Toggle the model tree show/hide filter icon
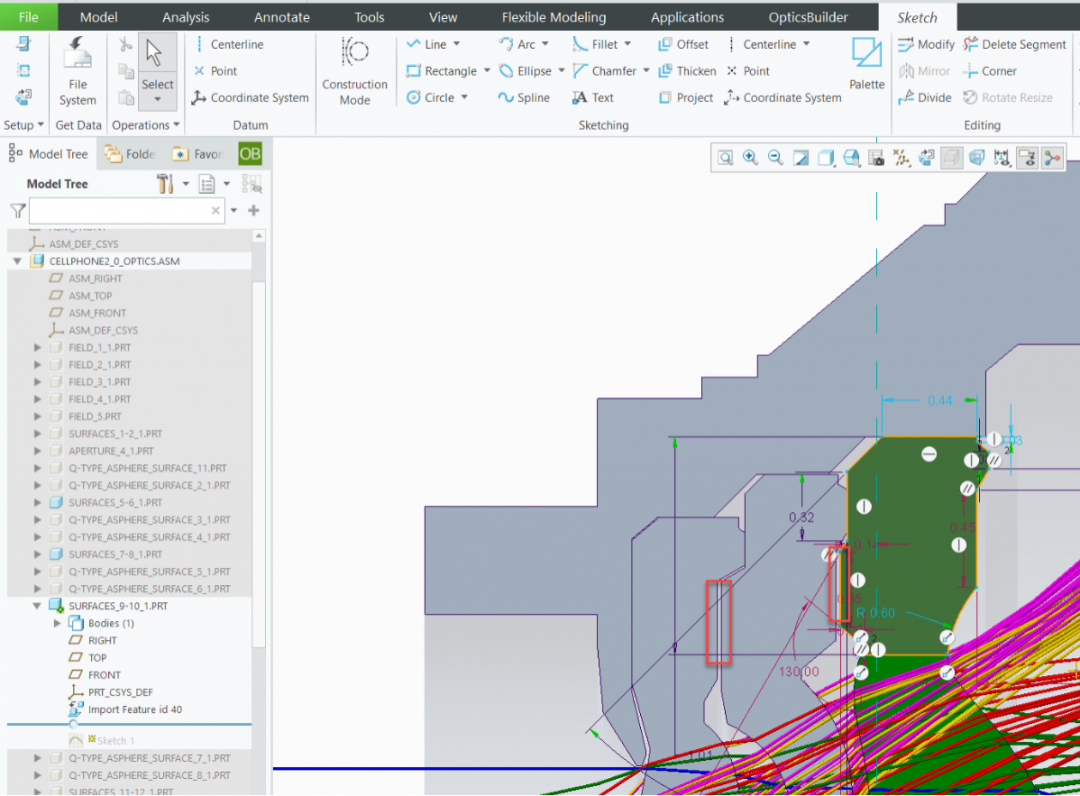Viewport: 1080px width, 796px height. pyautogui.click(x=251, y=184)
